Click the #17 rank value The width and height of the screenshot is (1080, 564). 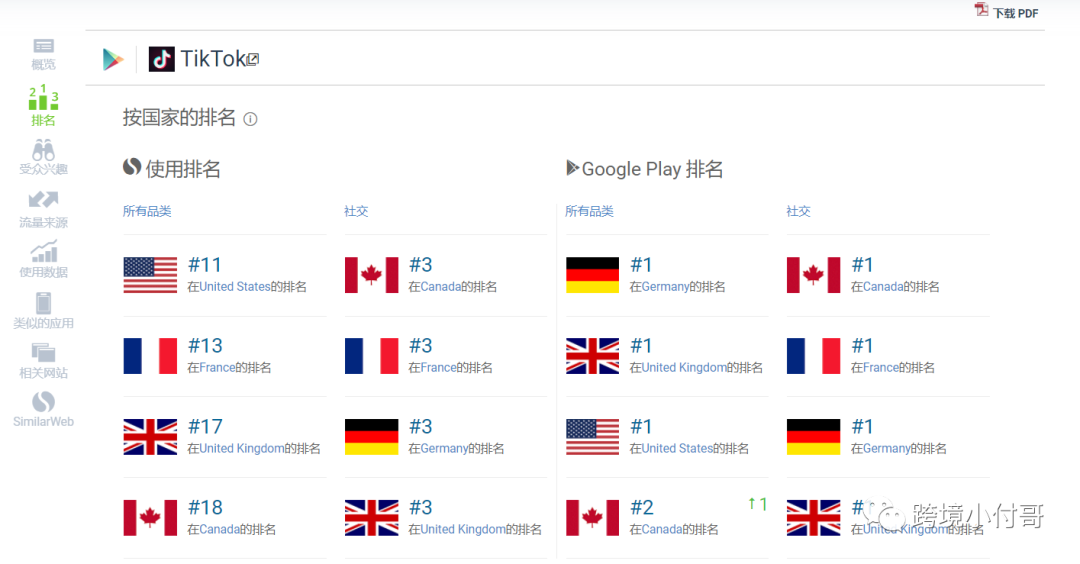pos(205,427)
